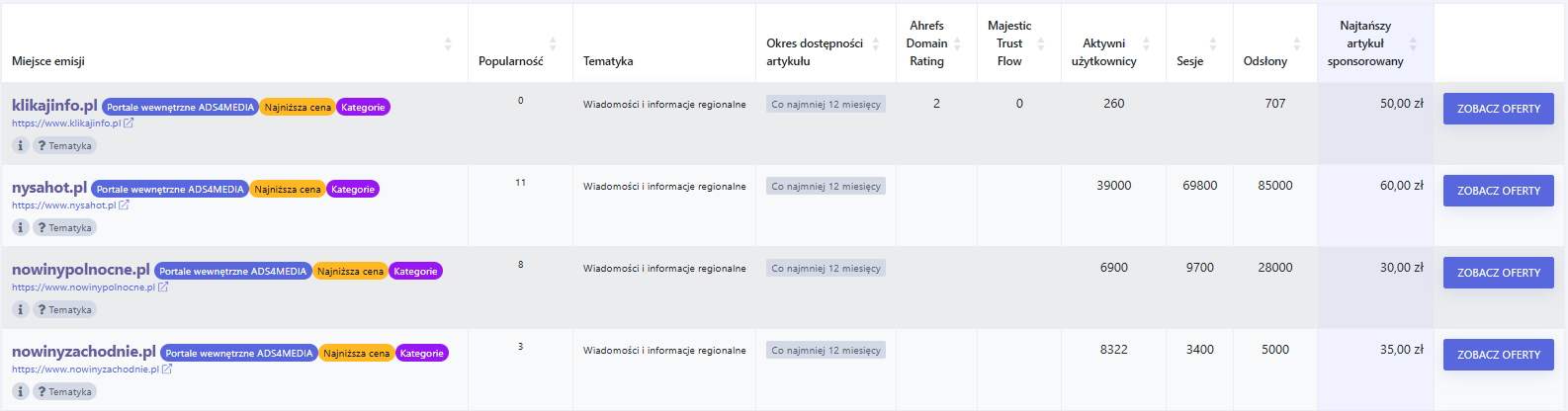The width and height of the screenshot is (1568, 411).
Task: Sort by Najtańszy artykuł sponsorowany column
Action: click(1413, 43)
